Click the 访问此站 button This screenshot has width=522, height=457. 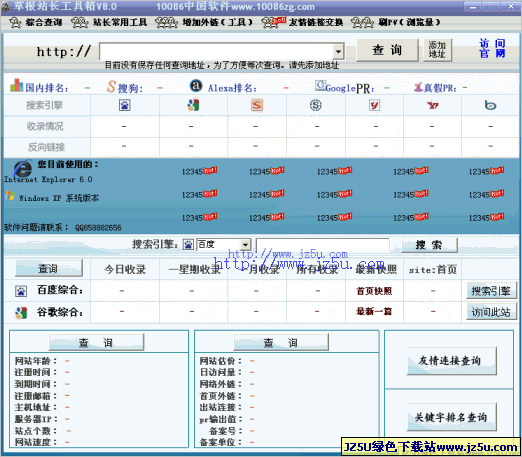click(x=491, y=312)
